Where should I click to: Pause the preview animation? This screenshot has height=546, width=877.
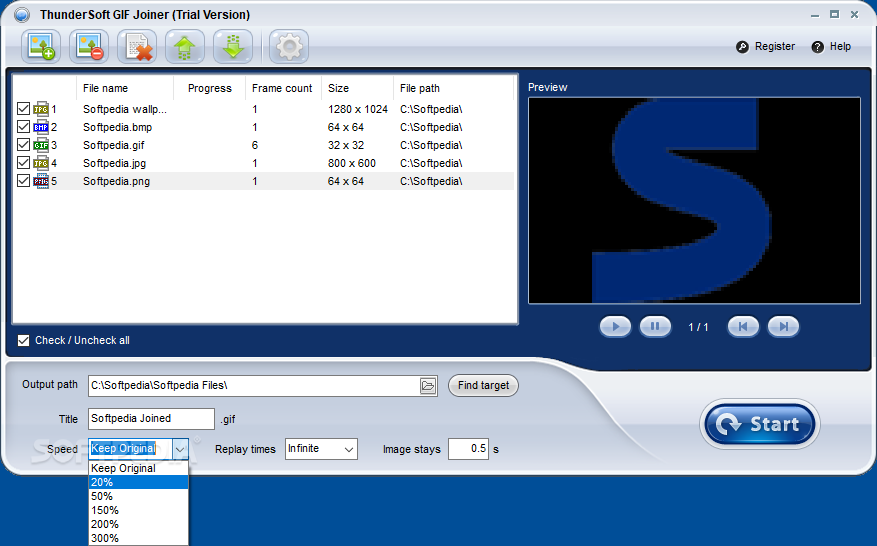pyautogui.click(x=655, y=327)
